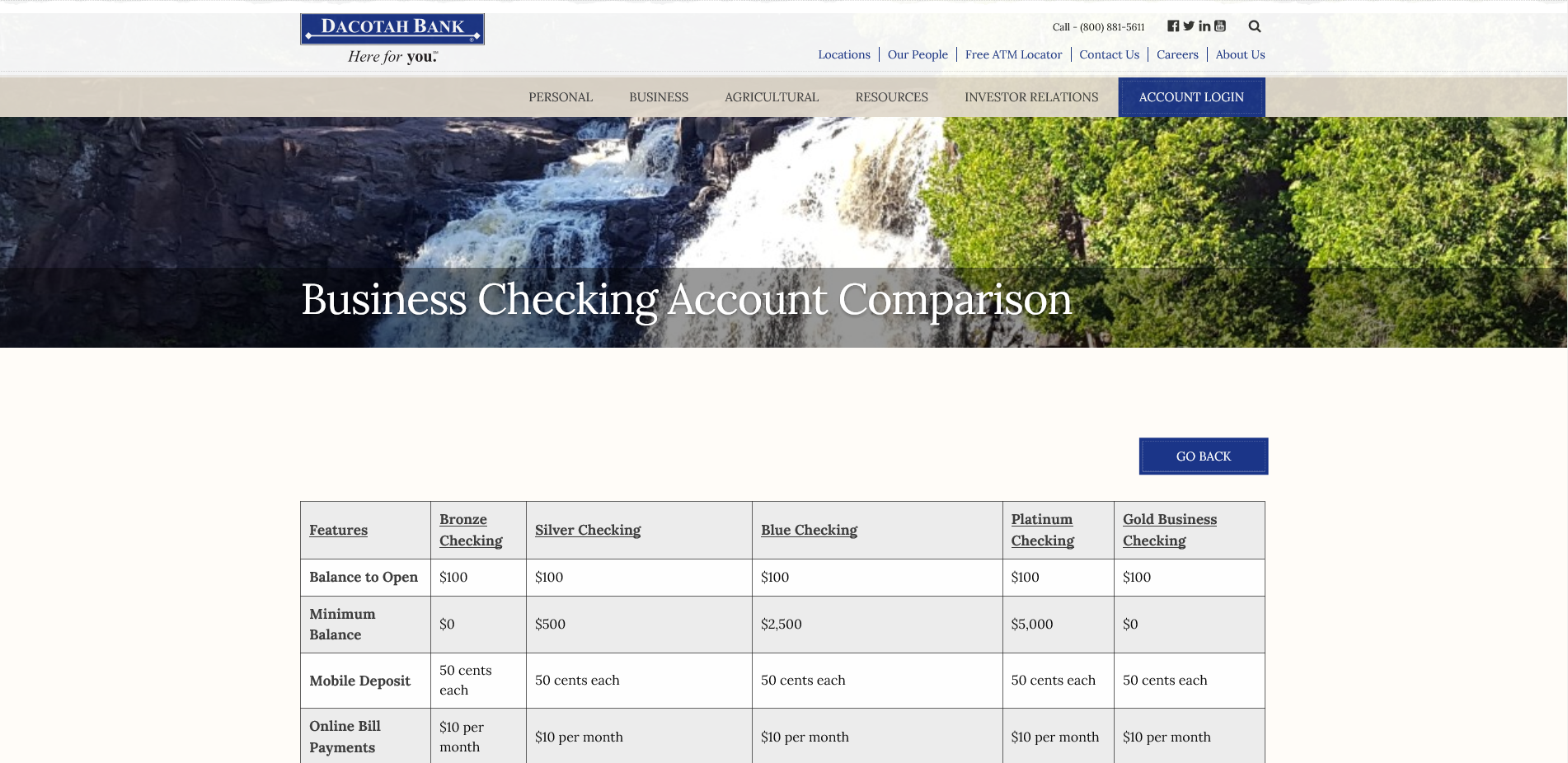
Task: Open the Business navigation menu
Action: click(659, 97)
